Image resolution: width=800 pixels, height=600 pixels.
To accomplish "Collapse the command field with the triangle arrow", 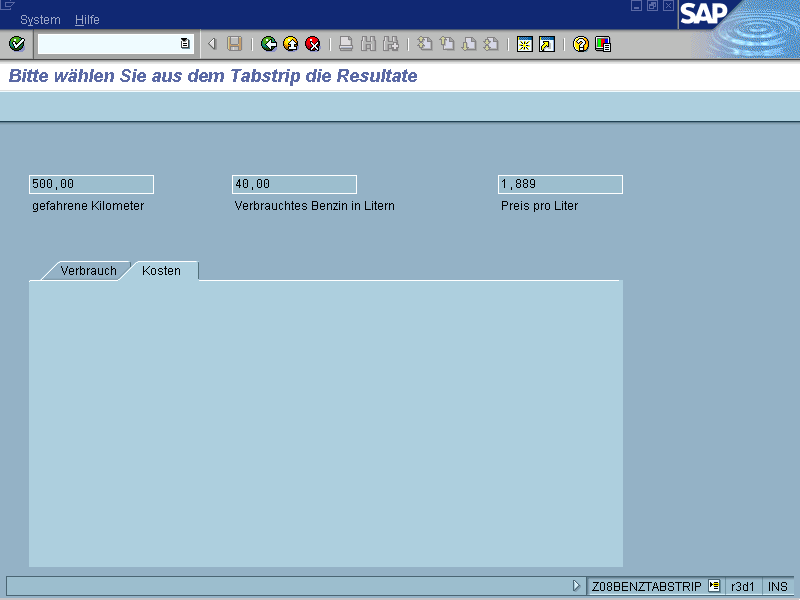I will [212, 44].
